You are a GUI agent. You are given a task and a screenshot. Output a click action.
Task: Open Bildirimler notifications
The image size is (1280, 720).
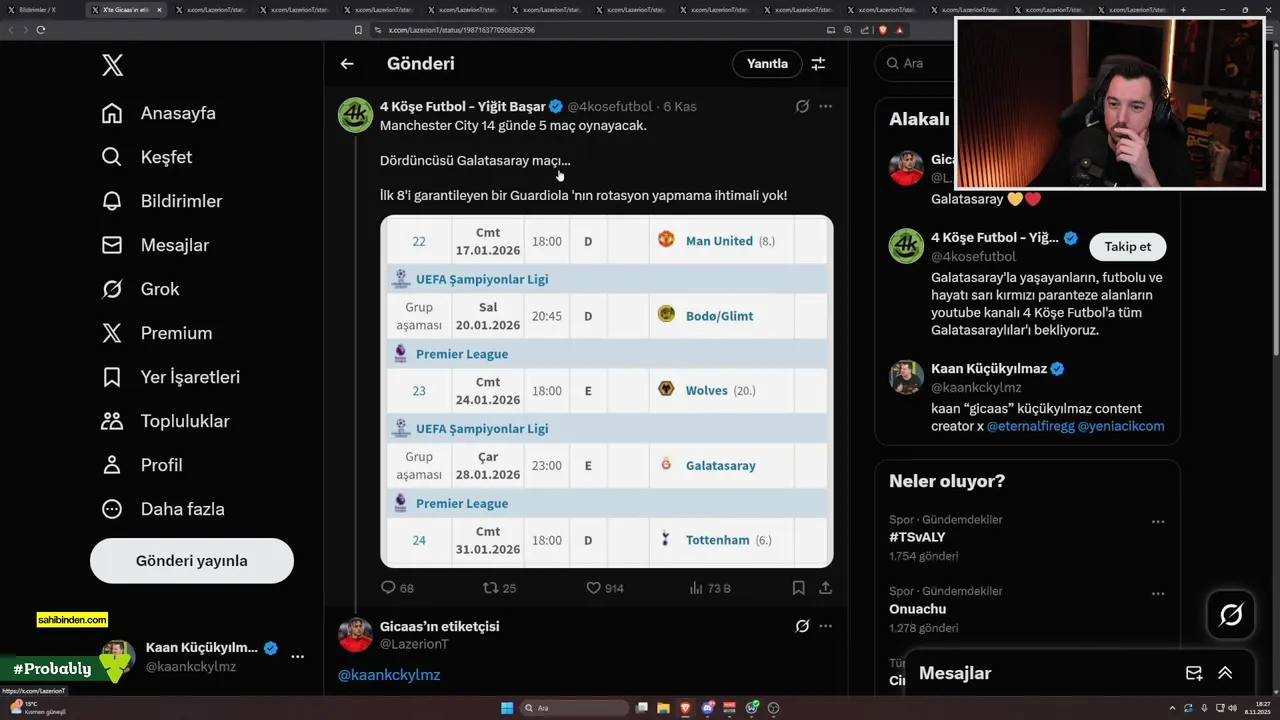coord(162,201)
